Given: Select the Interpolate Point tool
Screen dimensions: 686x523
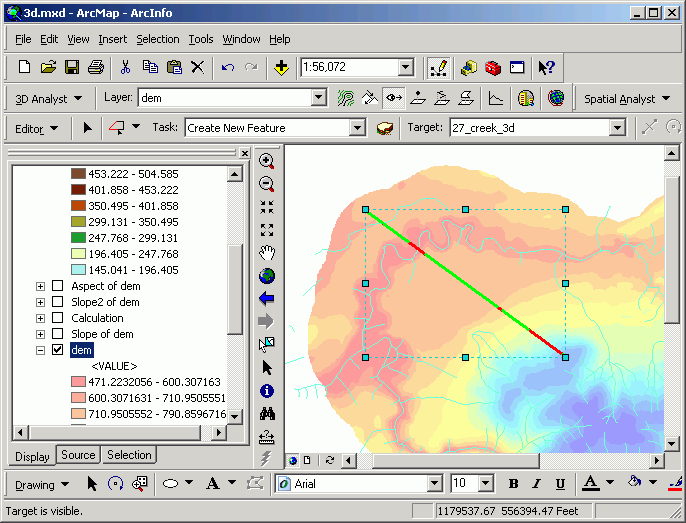Looking at the screenshot, I should (x=418, y=98).
